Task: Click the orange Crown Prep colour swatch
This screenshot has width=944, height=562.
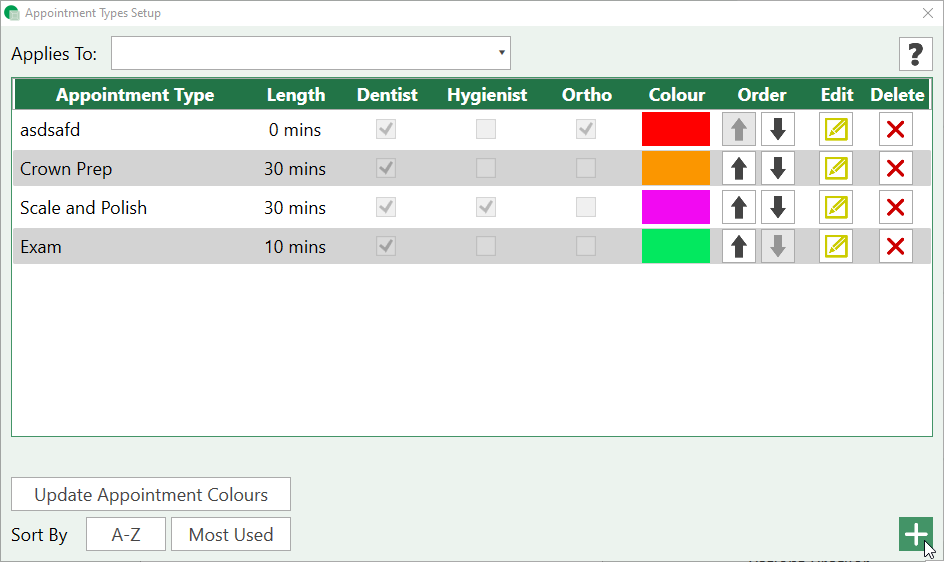Action: point(675,168)
